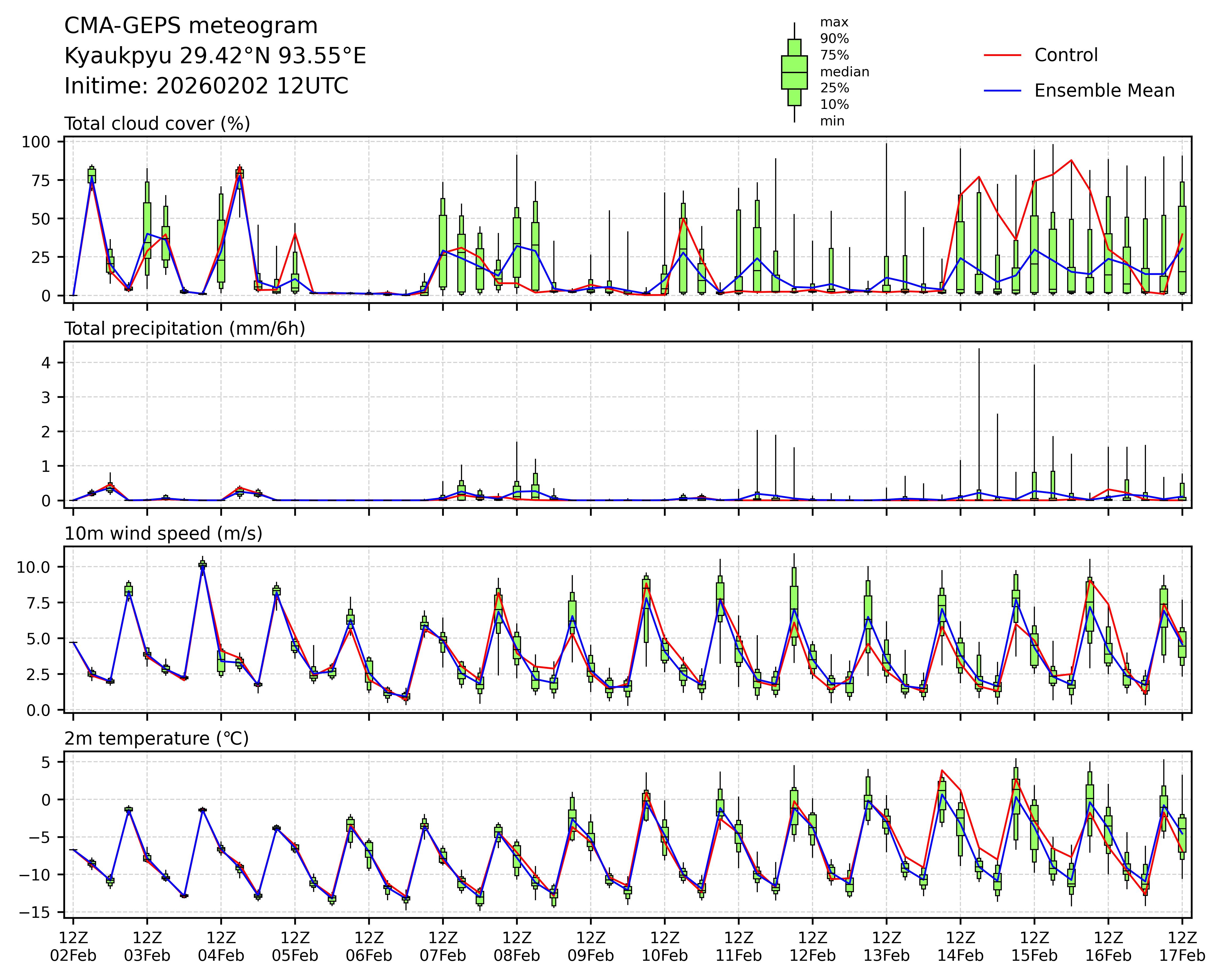Screen dimensions: 1222x980
Task: Click the 'Total precipitation (mm/6h)' panel title
Action: 185,329
